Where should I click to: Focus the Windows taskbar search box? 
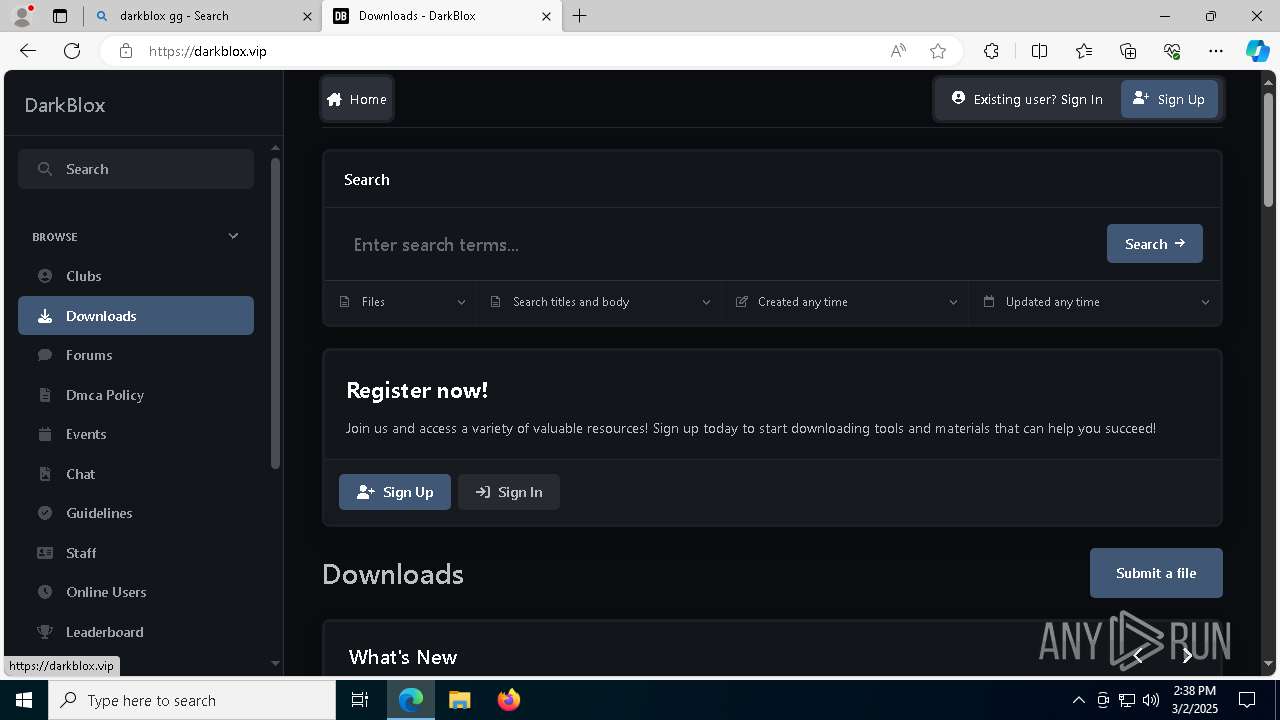point(192,700)
